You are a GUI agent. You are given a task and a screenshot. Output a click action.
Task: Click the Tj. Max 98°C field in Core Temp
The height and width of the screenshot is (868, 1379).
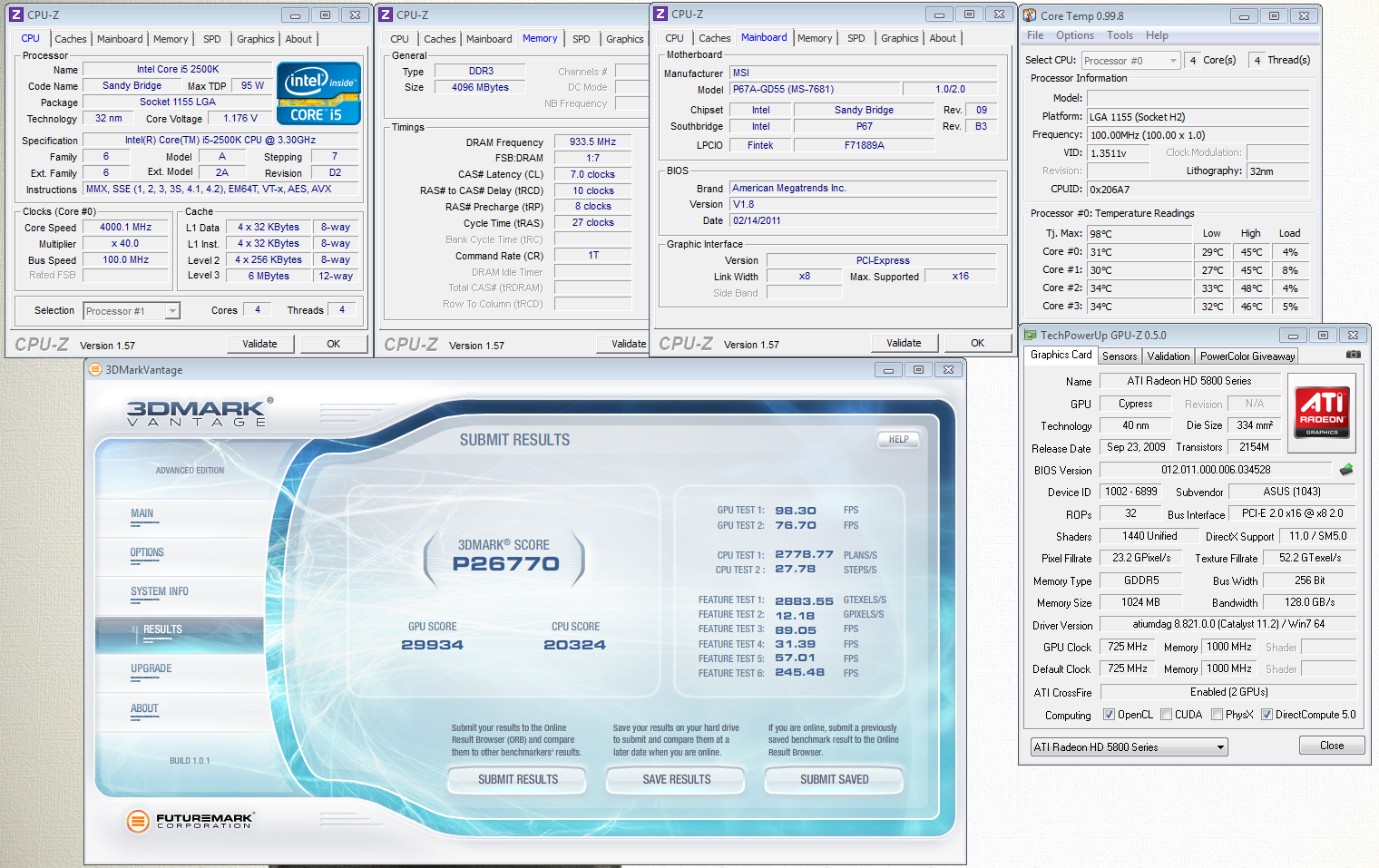(1139, 234)
